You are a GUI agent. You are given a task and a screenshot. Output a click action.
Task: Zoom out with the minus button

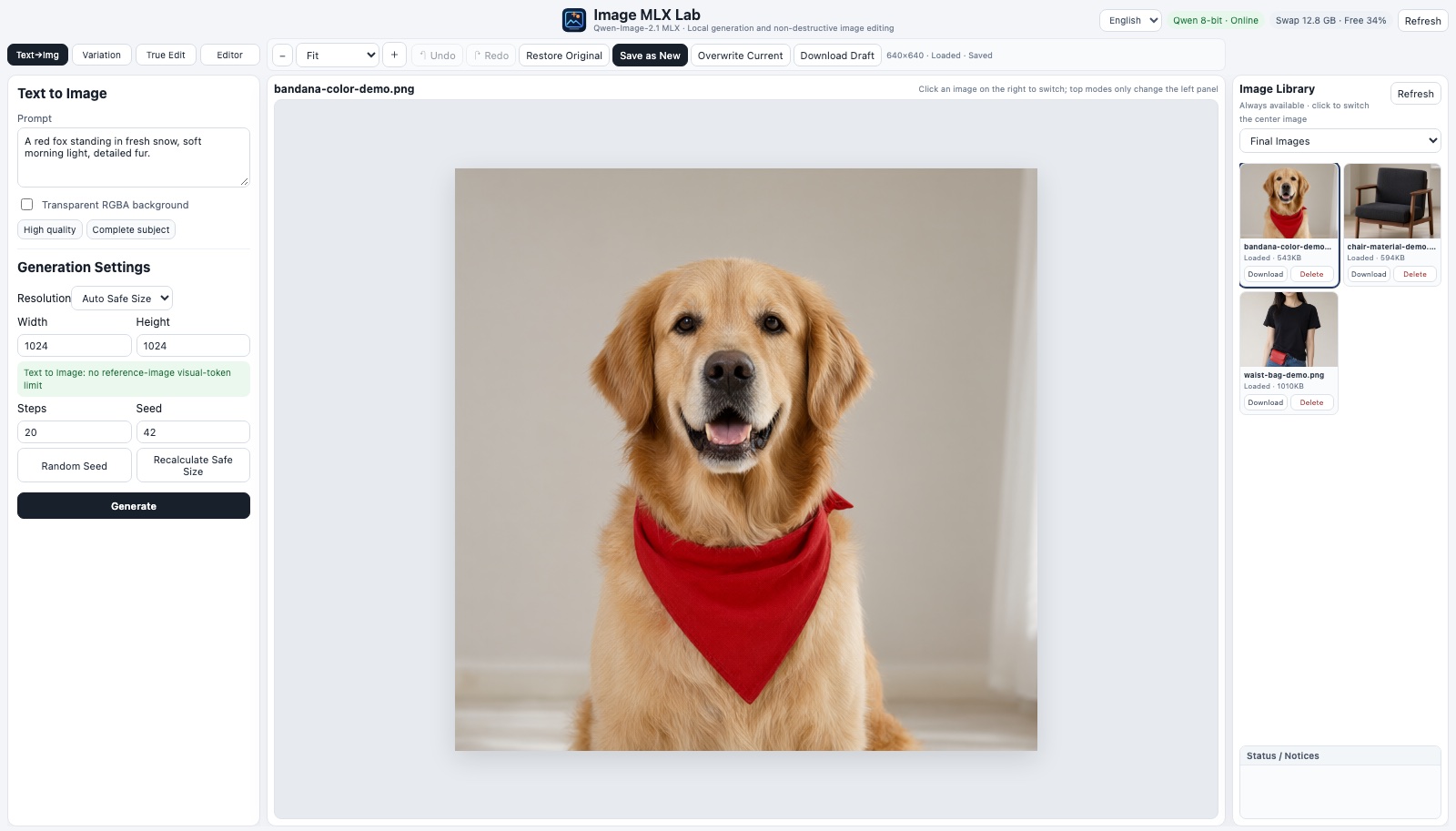point(283,56)
